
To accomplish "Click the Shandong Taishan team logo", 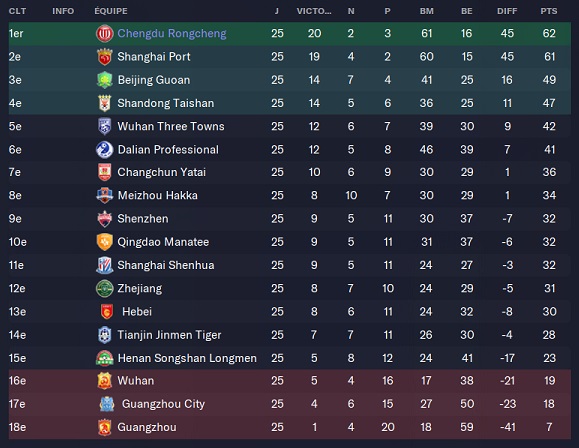I will 105,103.
